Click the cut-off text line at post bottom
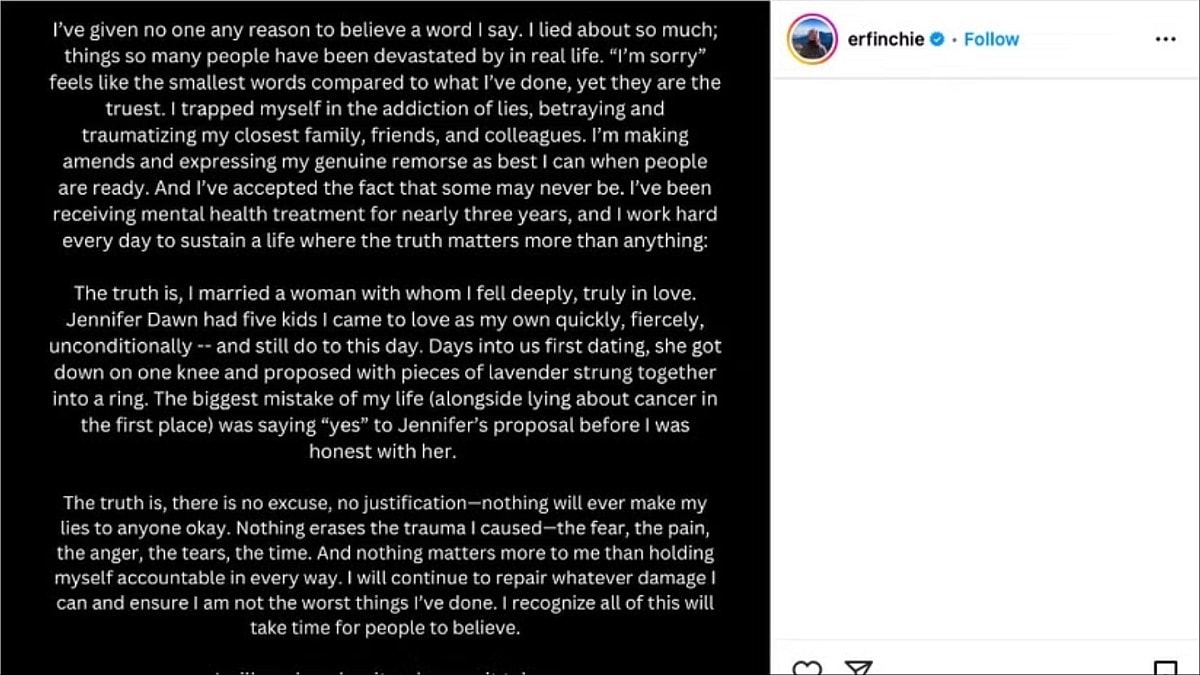Screen dimensions: 1200x675 point(385,670)
